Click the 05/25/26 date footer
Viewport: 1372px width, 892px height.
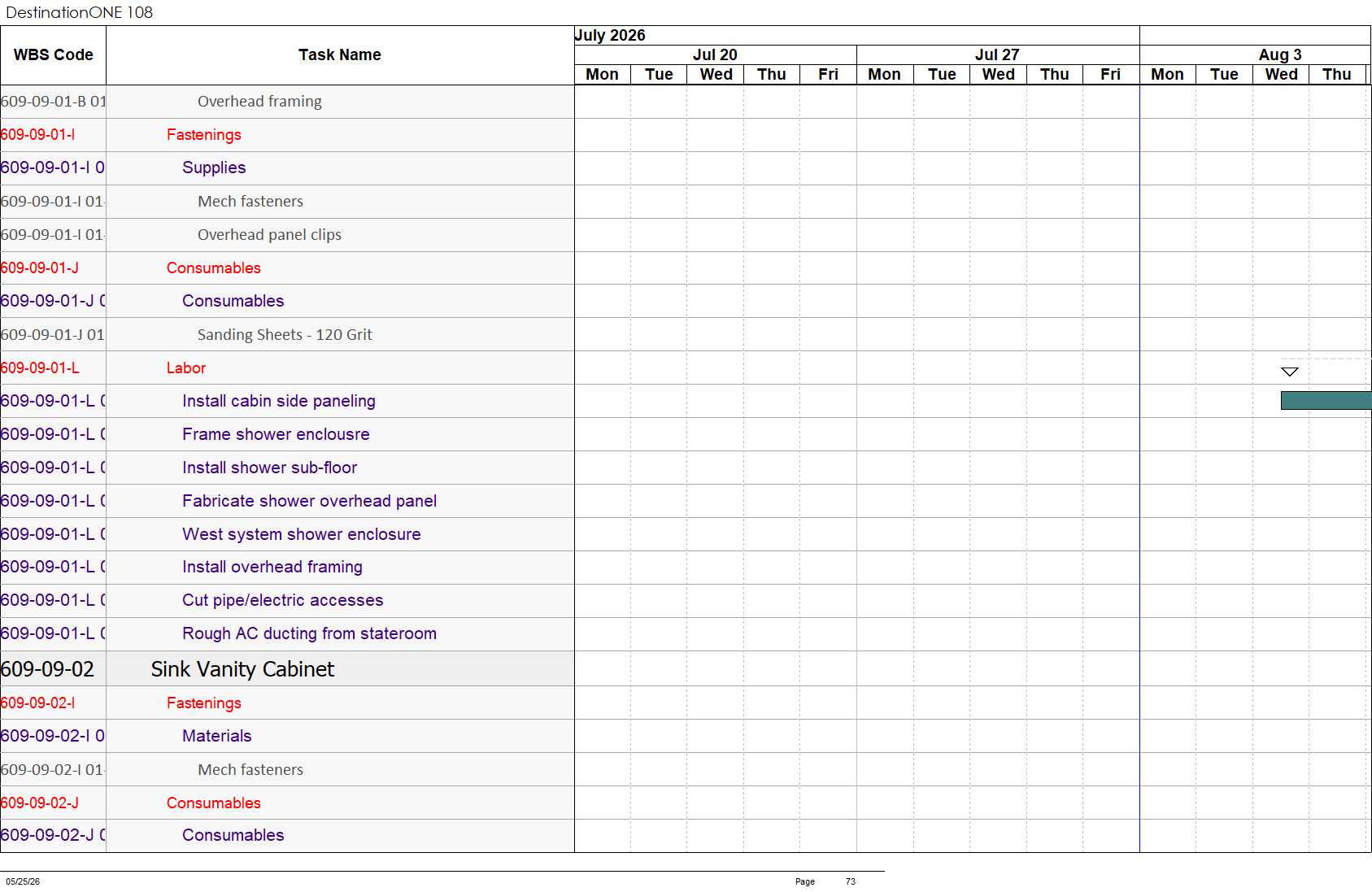click(23, 881)
